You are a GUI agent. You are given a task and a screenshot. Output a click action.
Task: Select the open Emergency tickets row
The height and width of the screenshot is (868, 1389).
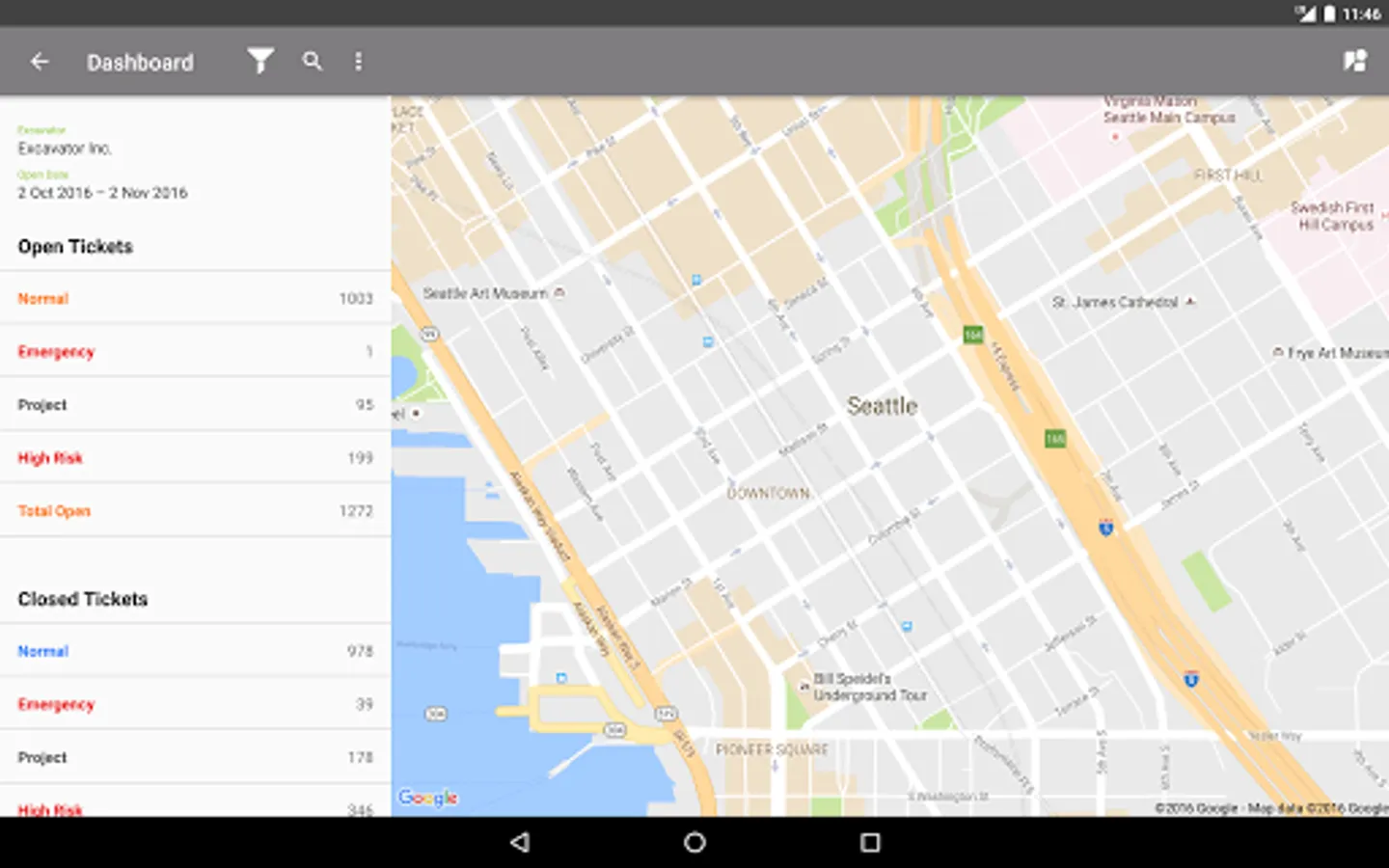point(196,352)
